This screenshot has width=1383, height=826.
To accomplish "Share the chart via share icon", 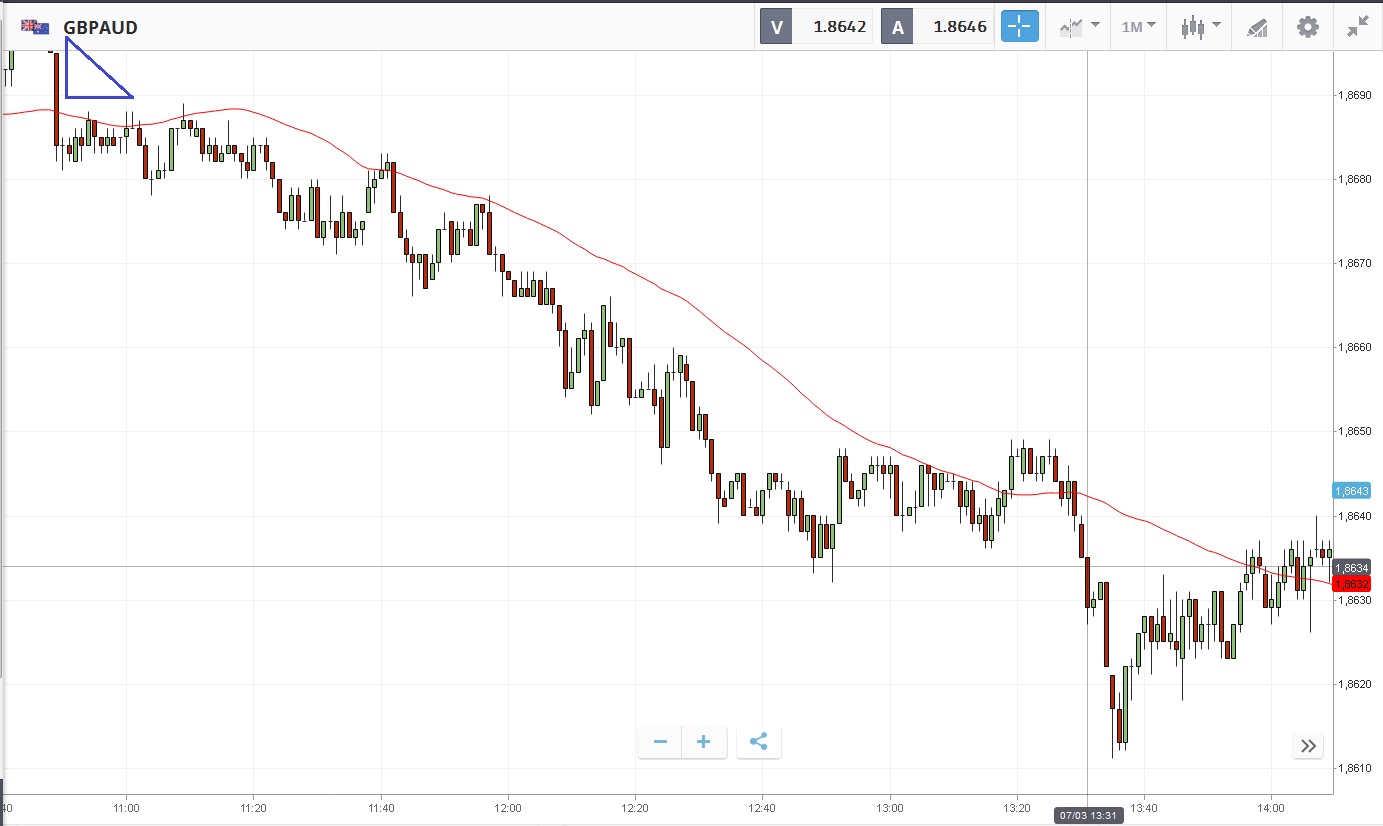I will pos(758,742).
